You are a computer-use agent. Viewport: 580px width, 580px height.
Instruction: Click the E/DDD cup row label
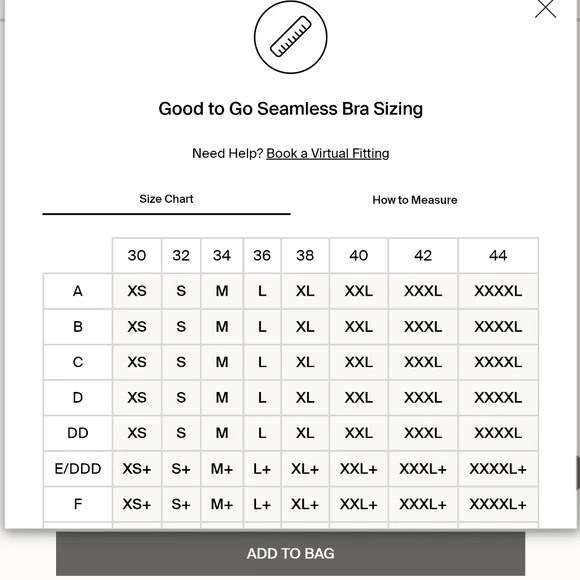(78, 469)
